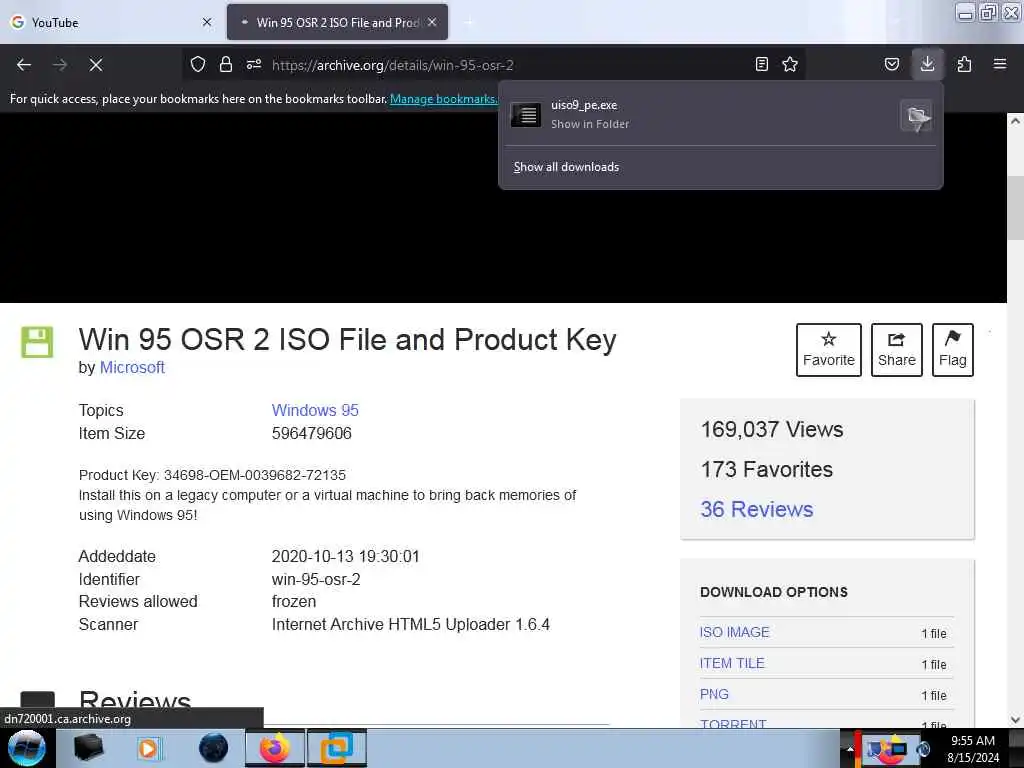Click the Item Size value 596479606
This screenshot has width=1024, height=768.
[x=312, y=434]
